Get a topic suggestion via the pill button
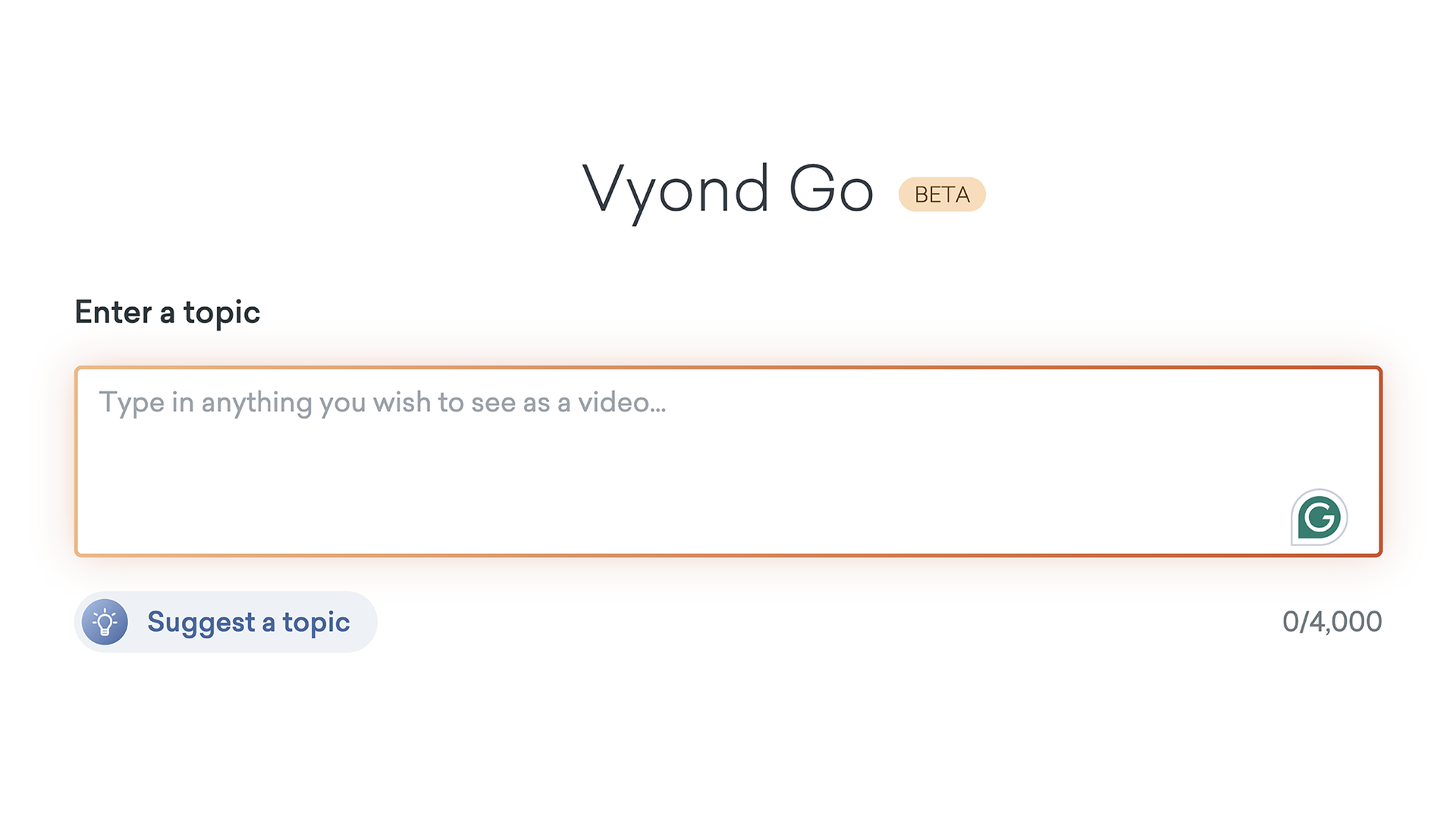The image size is (1456, 819). click(x=225, y=623)
